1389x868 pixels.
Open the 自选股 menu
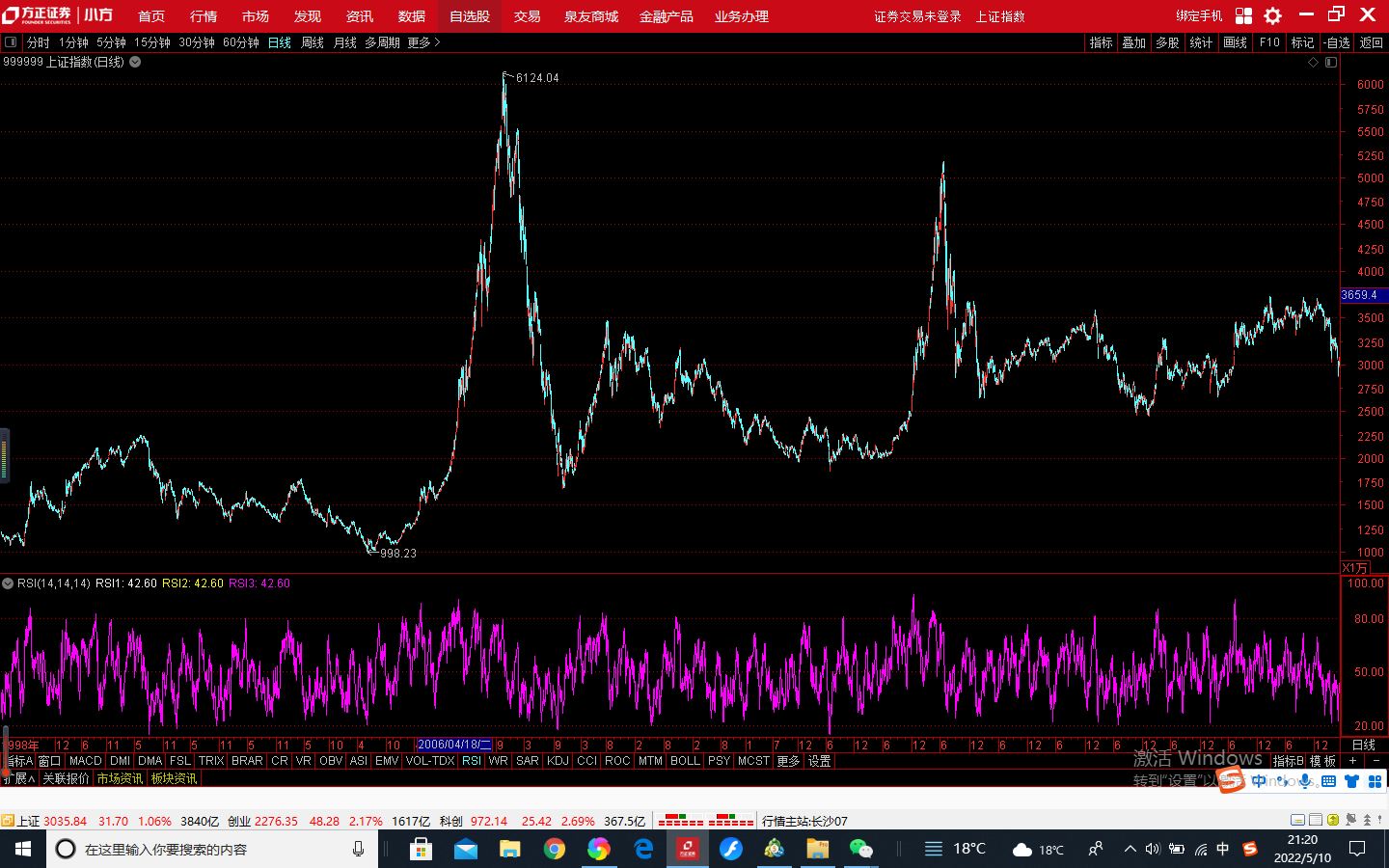point(470,16)
